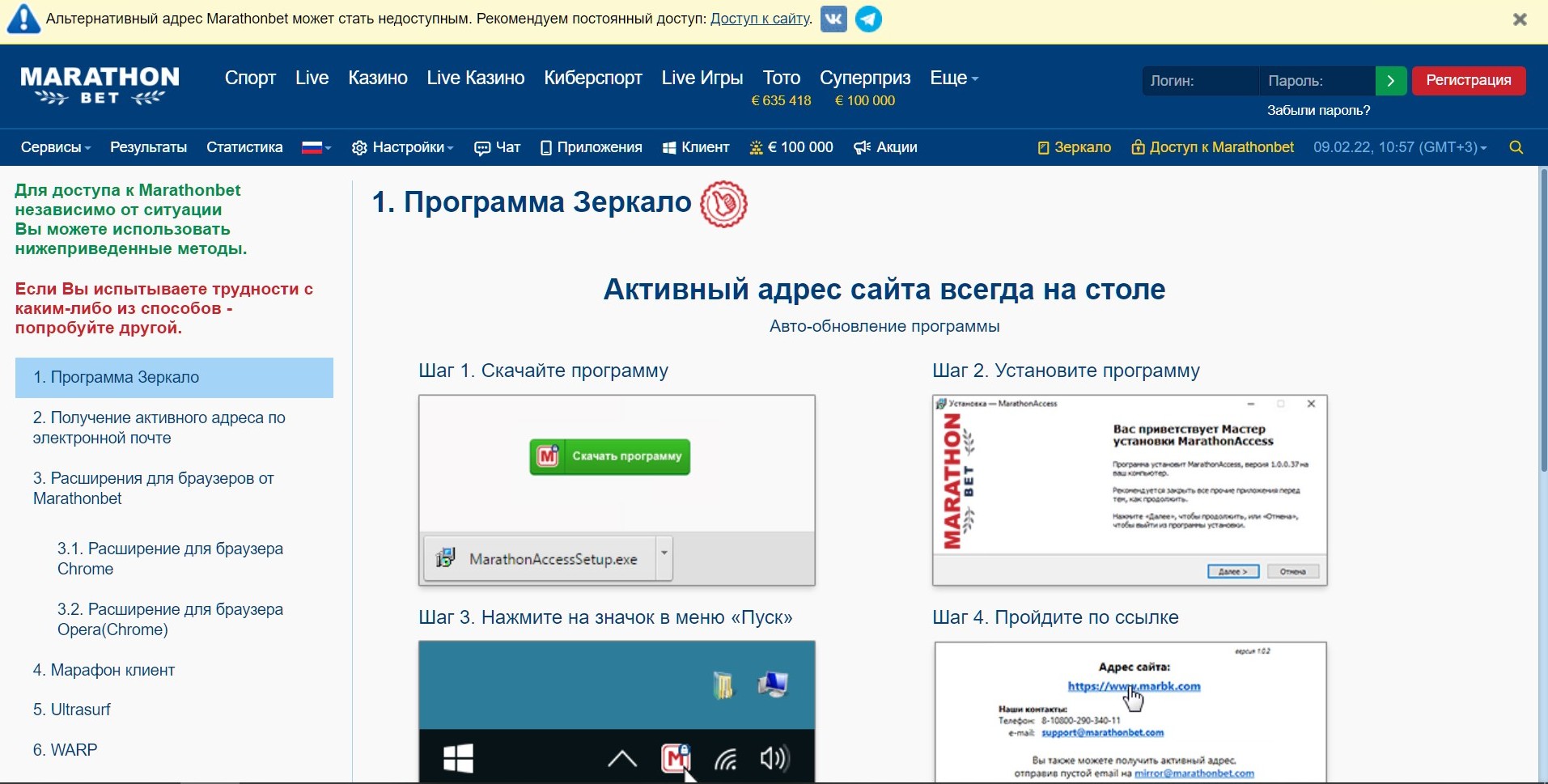Open the Telegram channel icon
This screenshot has height=784, width=1548.
[869, 19]
